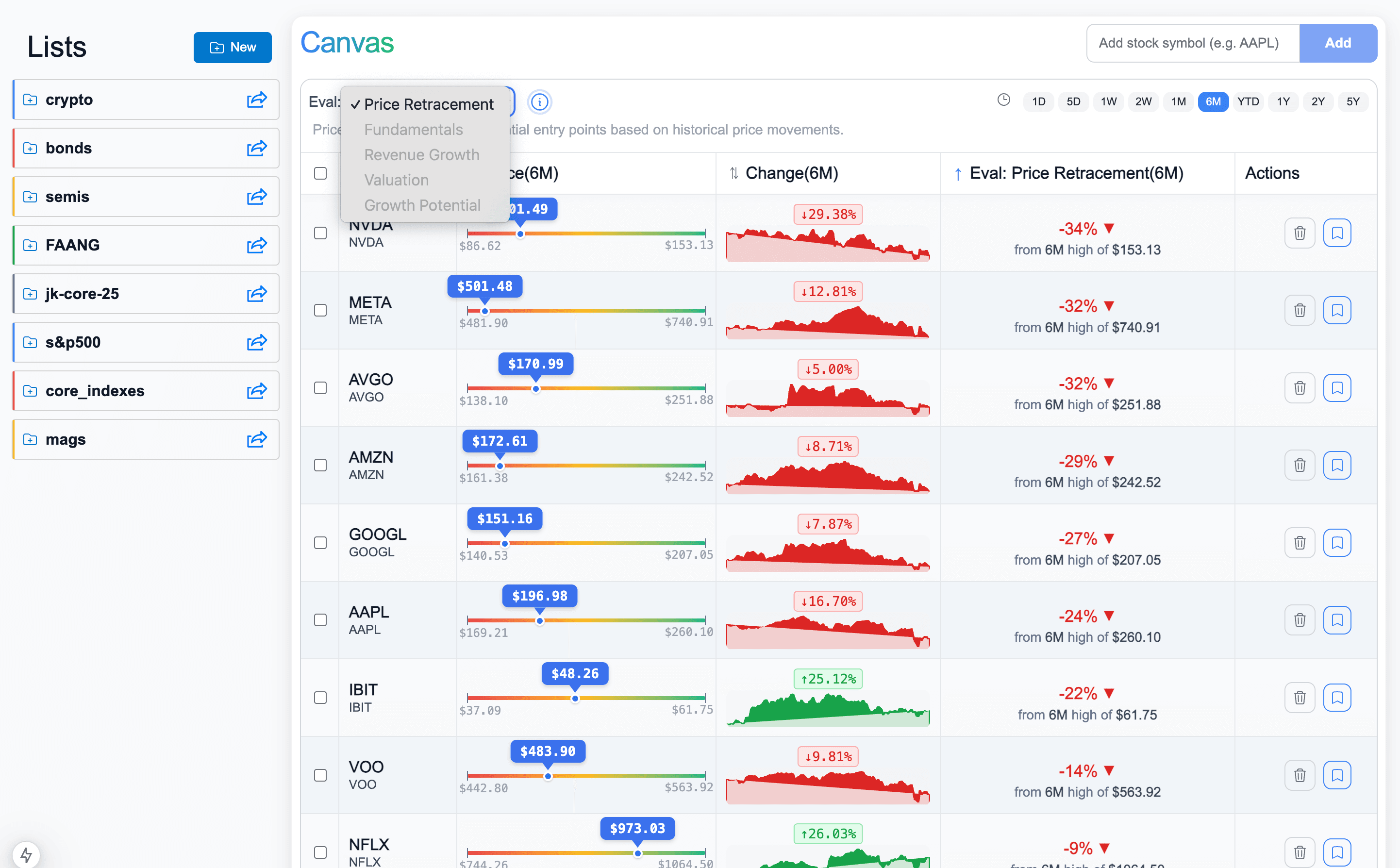The image size is (1400, 868).
Task: Share the semis list
Action: [x=257, y=197]
